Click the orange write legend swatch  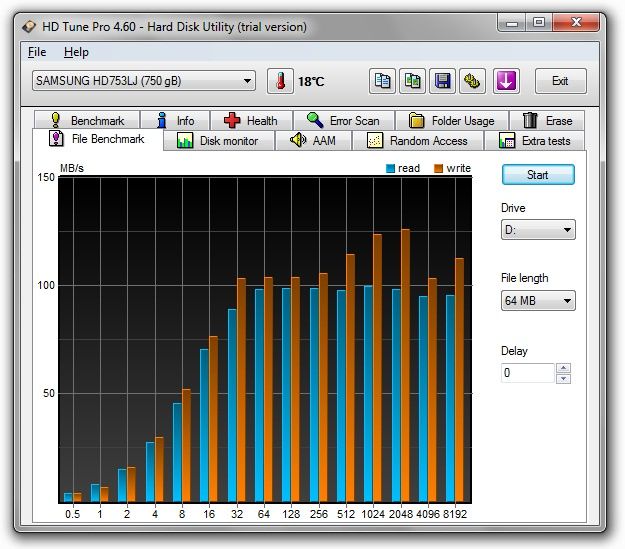coord(438,169)
